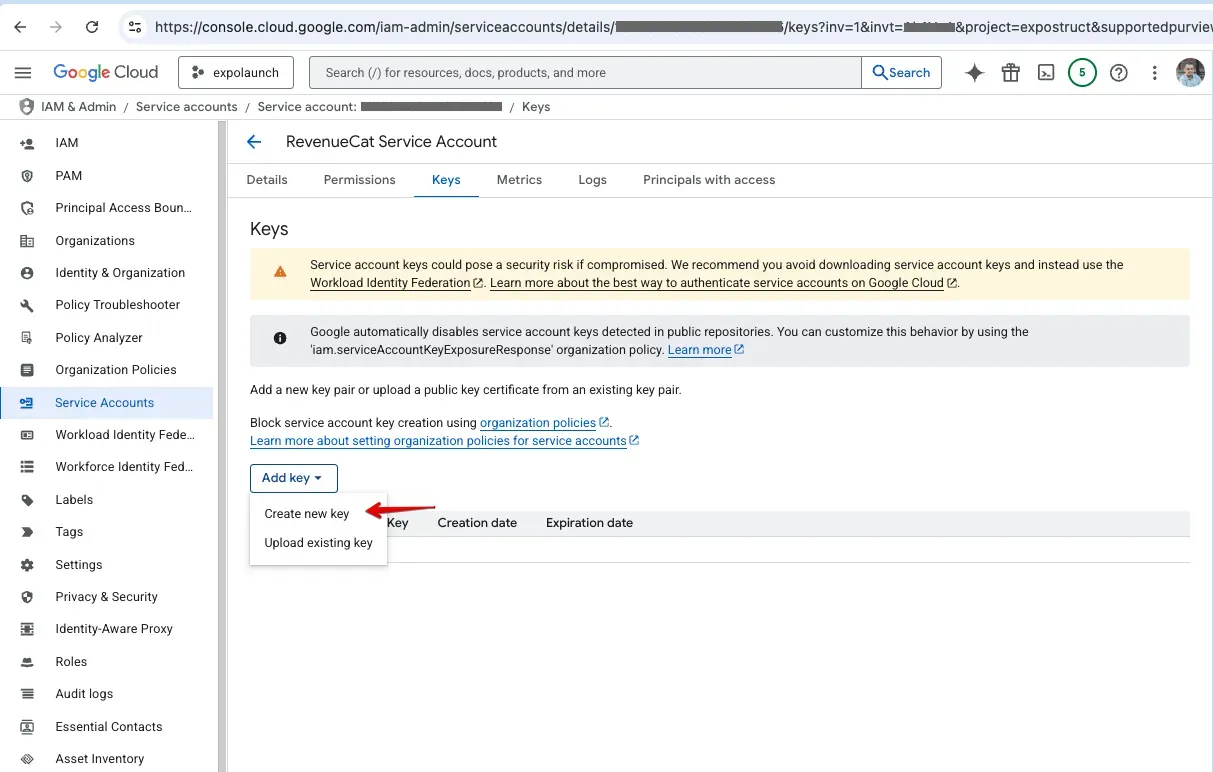Open Organization Policies in the sidebar
This screenshot has height=772, width=1213.
click(116, 370)
